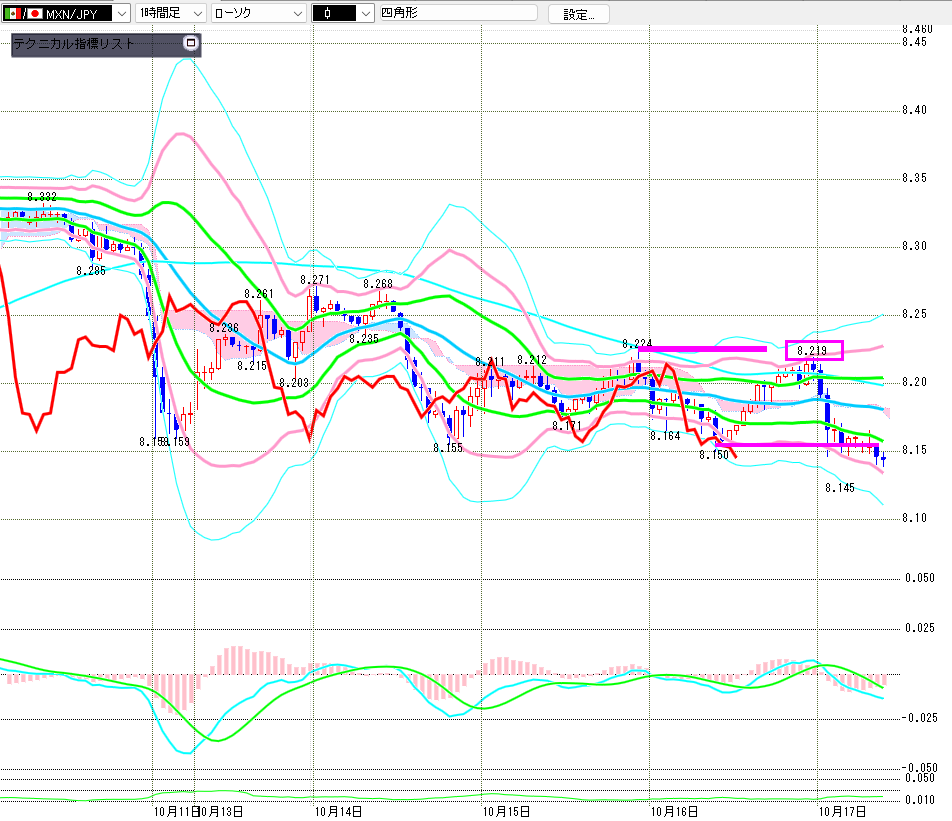952x821 pixels.
Task: Click the 四角形 drawing shape field
Action: [457, 14]
